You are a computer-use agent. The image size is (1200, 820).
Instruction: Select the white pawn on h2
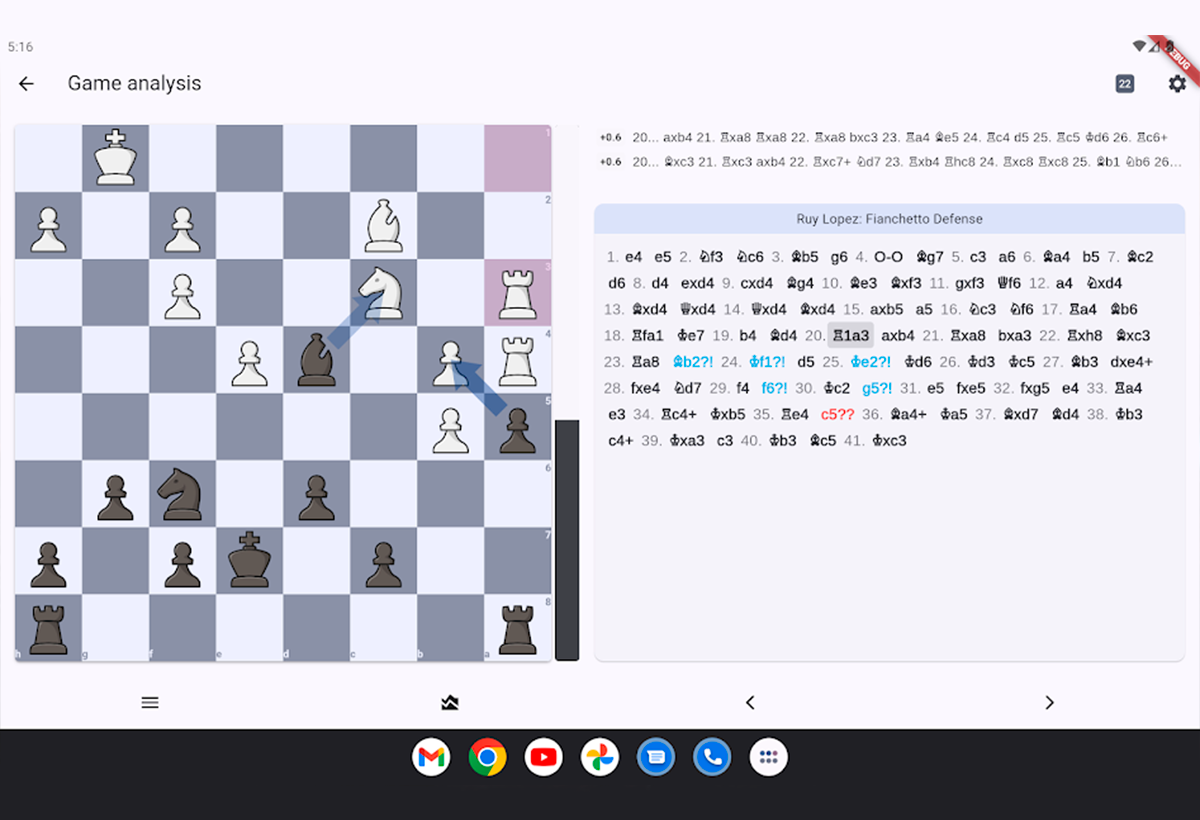click(x=48, y=225)
